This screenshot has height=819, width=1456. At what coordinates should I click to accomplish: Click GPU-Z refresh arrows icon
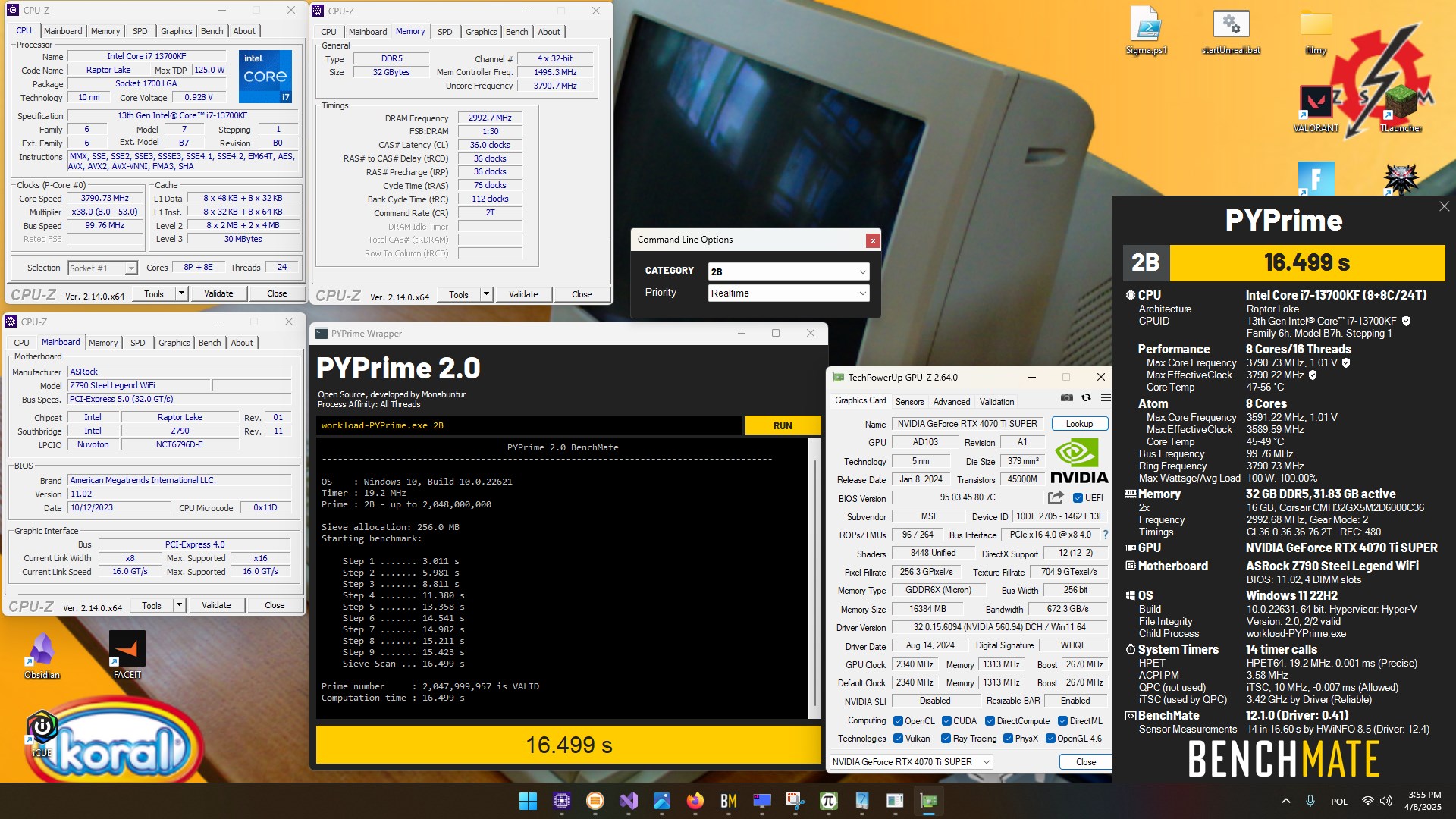pyautogui.click(x=1086, y=397)
